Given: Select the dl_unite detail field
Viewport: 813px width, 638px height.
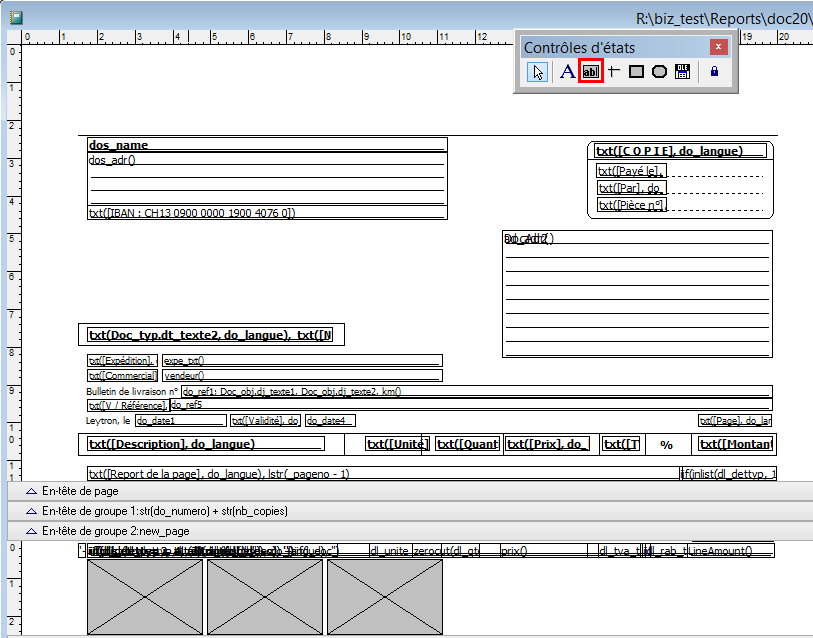Looking at the screenshot, I should 390,551.
